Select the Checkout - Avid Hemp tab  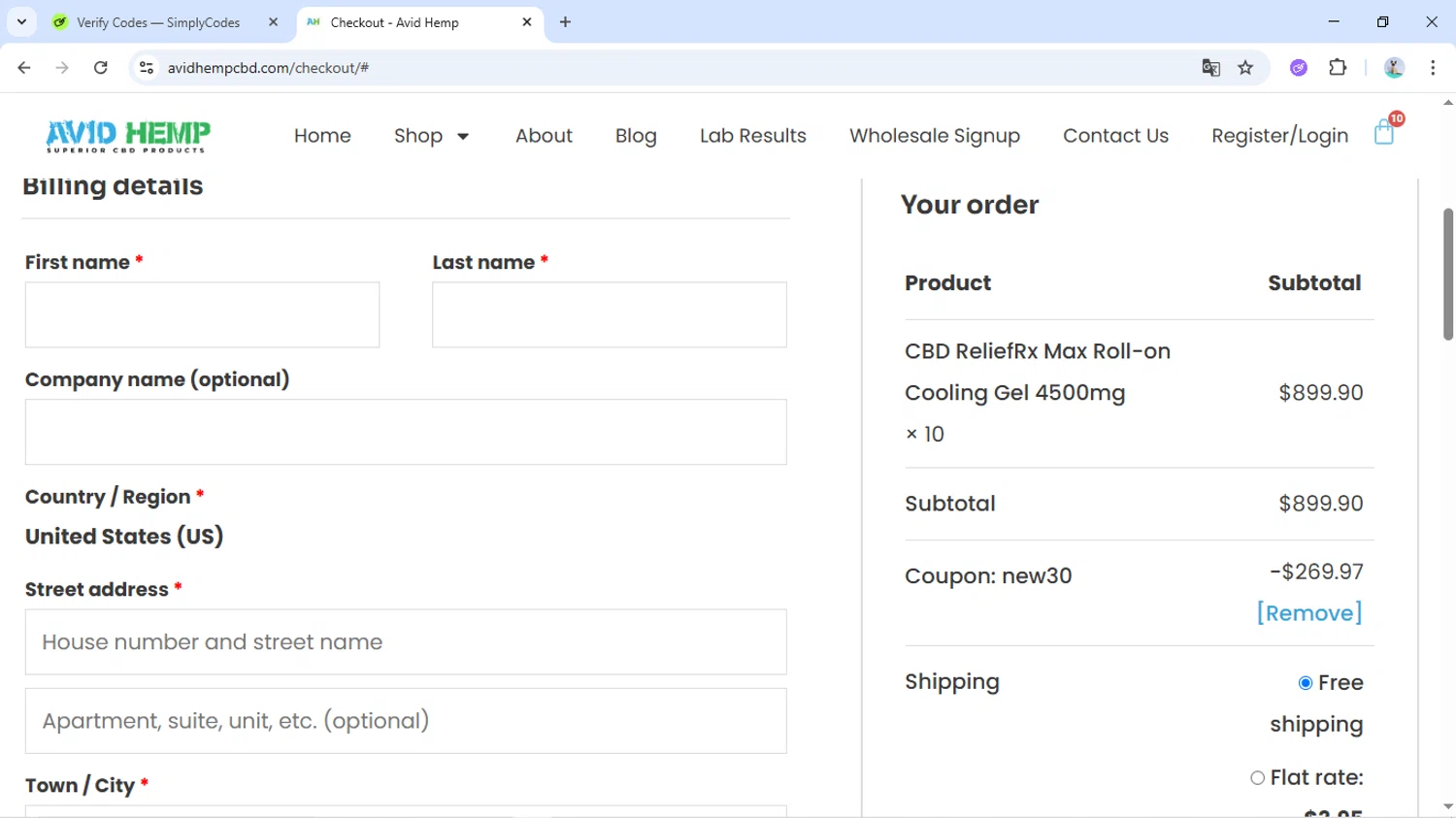pyautogui.click(x=394, y=22)
